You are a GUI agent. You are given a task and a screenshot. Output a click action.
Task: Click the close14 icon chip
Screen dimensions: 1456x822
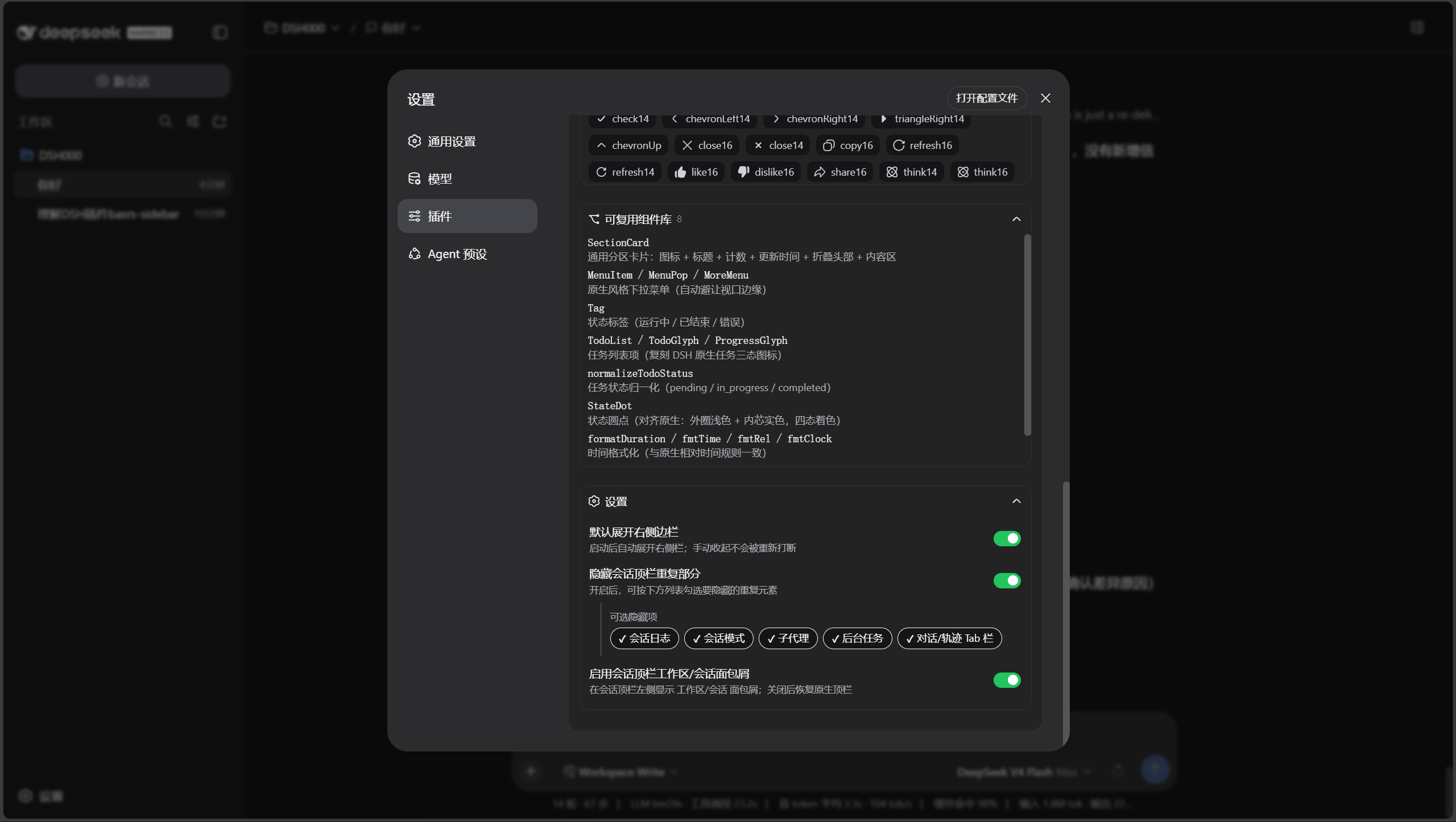(778, 146)
